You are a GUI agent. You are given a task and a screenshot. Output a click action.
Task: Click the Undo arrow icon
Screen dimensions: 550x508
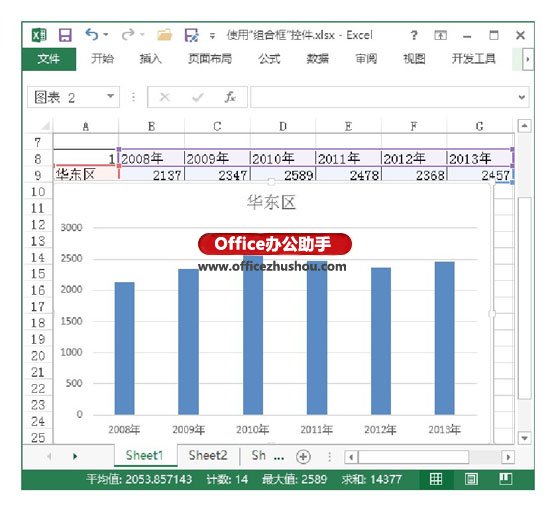[x=92, y=34]
